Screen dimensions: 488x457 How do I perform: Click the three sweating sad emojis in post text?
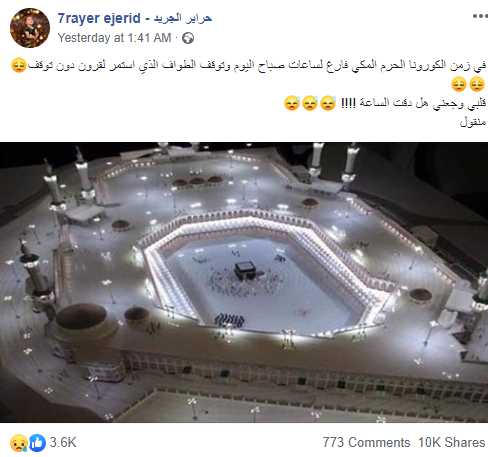tap(310, 103)
